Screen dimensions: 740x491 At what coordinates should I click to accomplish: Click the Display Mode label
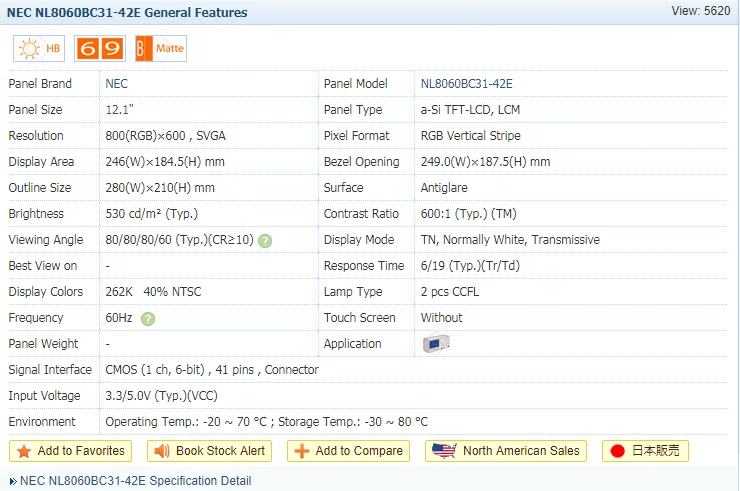pos(359,239)
